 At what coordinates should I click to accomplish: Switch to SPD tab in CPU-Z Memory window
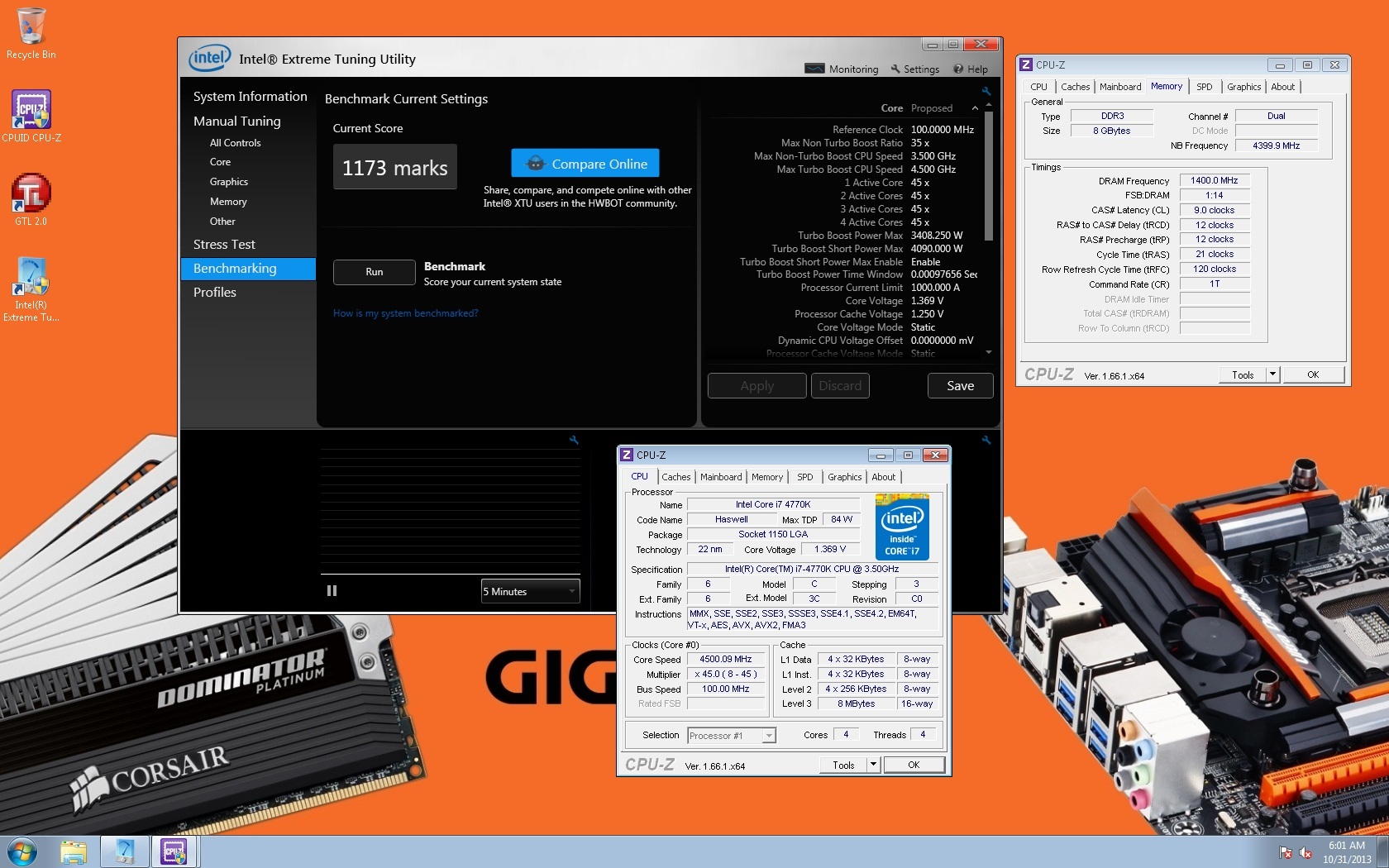(x=1204, y=87)
